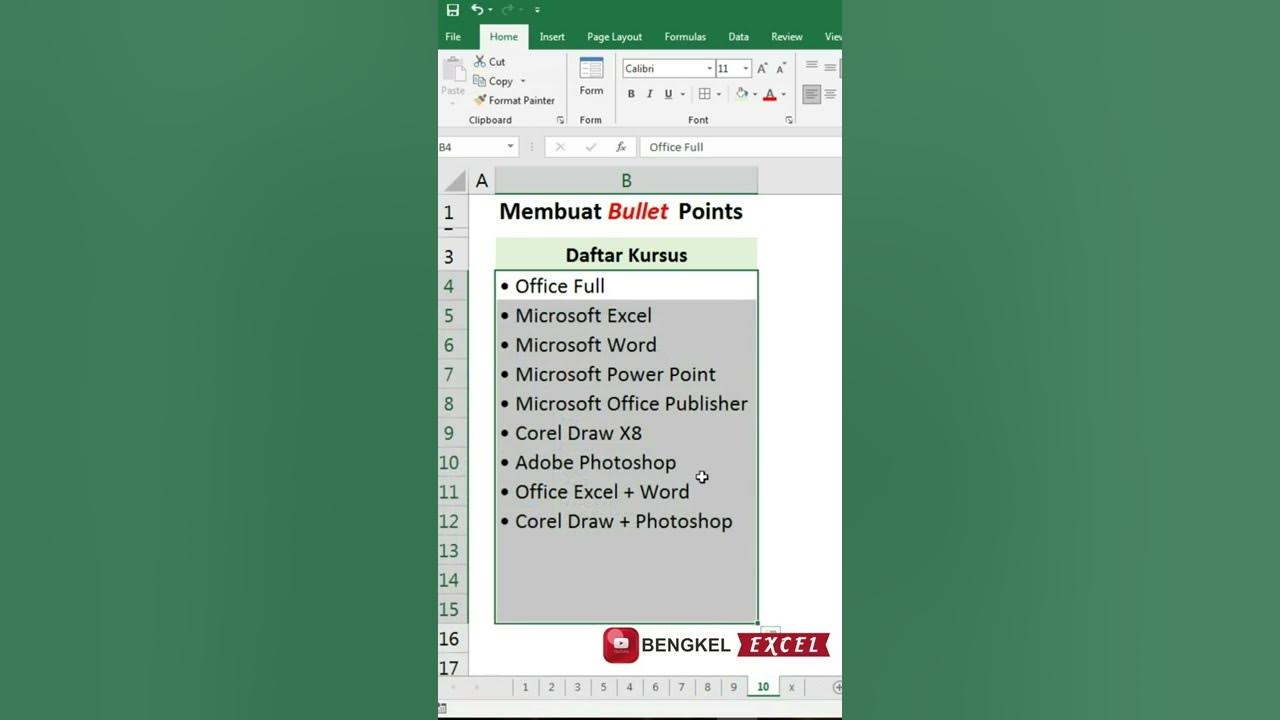Expand the Name Box dropdown

[510, 147]
